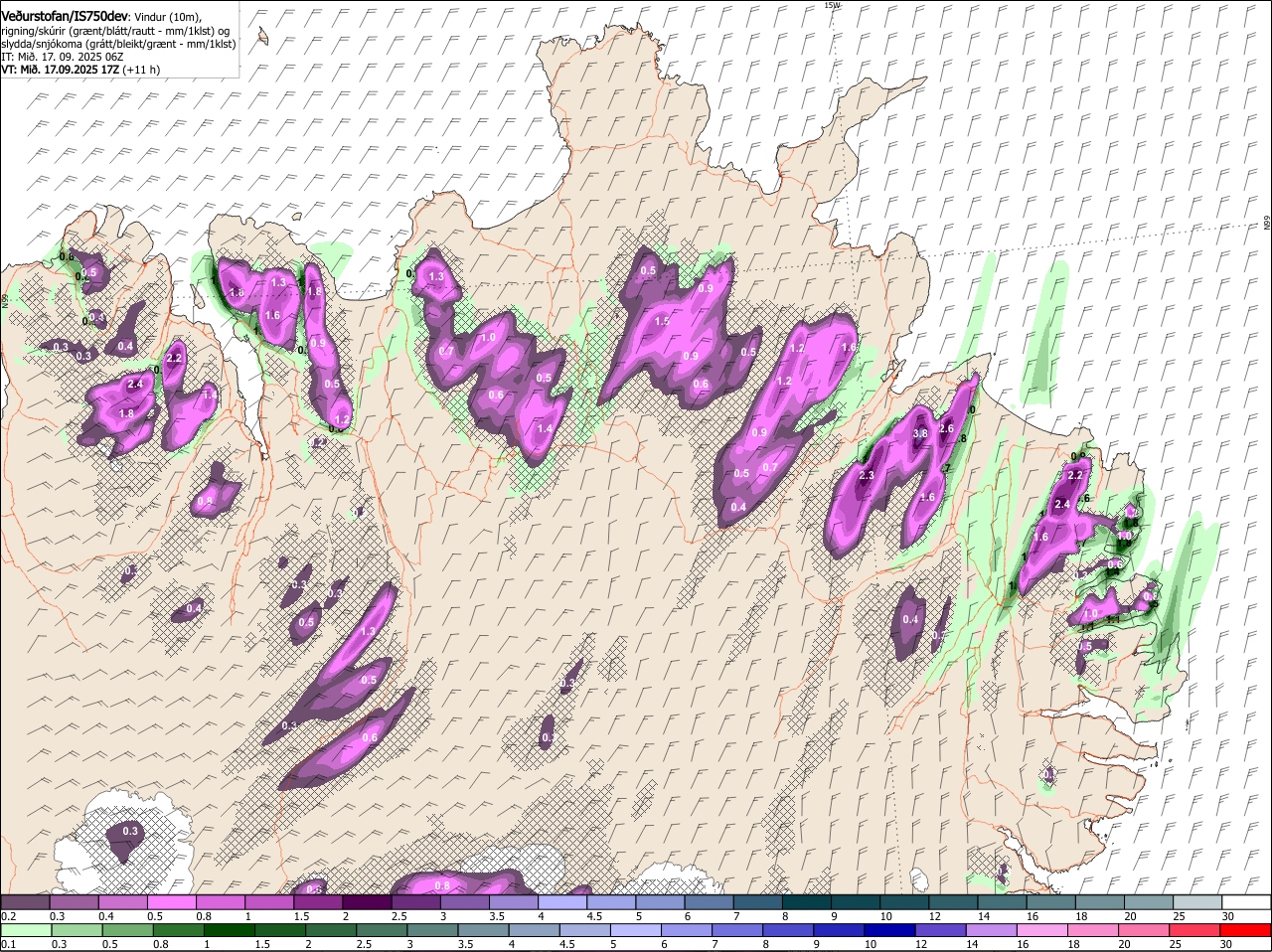Click the white 30 swatch in top legend

(1246, 902)
